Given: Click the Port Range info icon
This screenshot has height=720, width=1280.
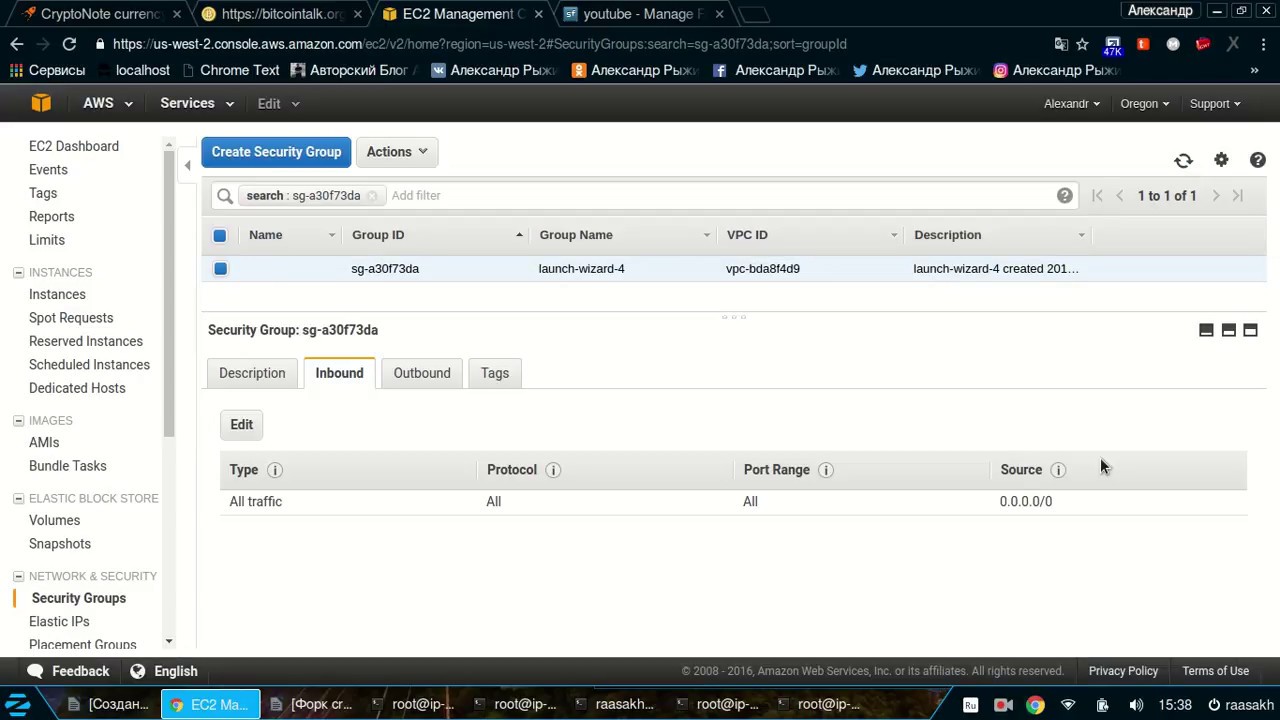Looking at the screenshot, I should coord(826,470).
